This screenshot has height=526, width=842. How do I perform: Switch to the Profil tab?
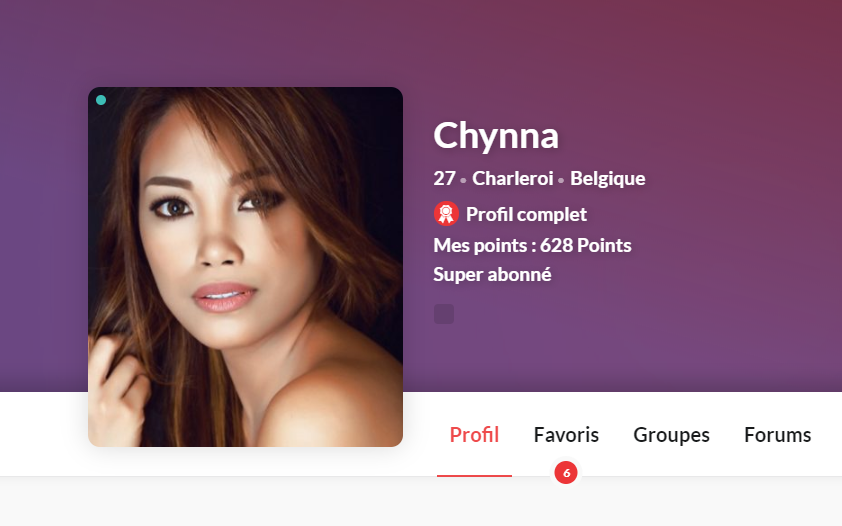tap(474, 435)
